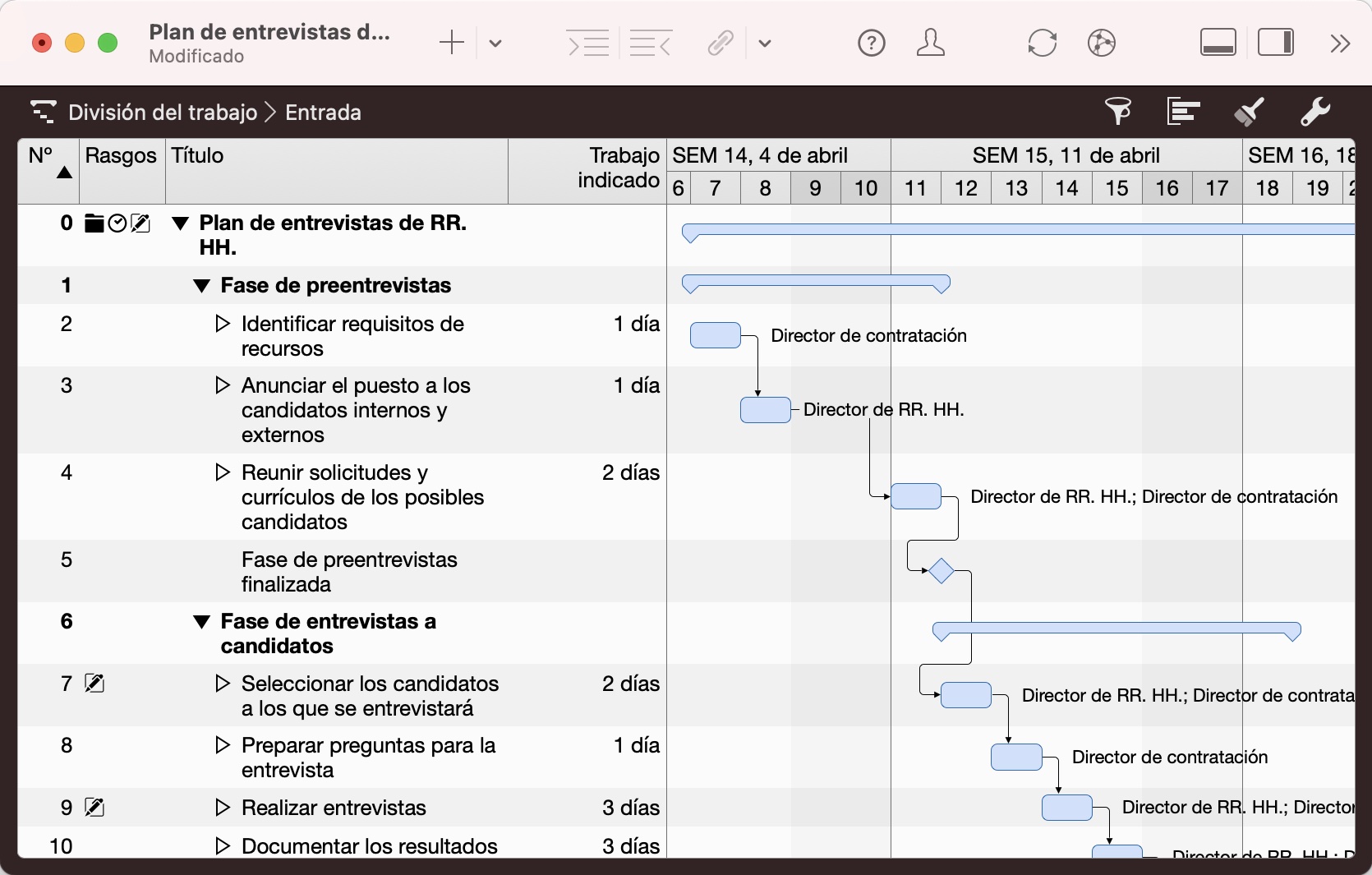Viewport: 1372px width, 875px height.
Task: Click the Entrada breadcrumb item
Action: [x=323, y=113]
